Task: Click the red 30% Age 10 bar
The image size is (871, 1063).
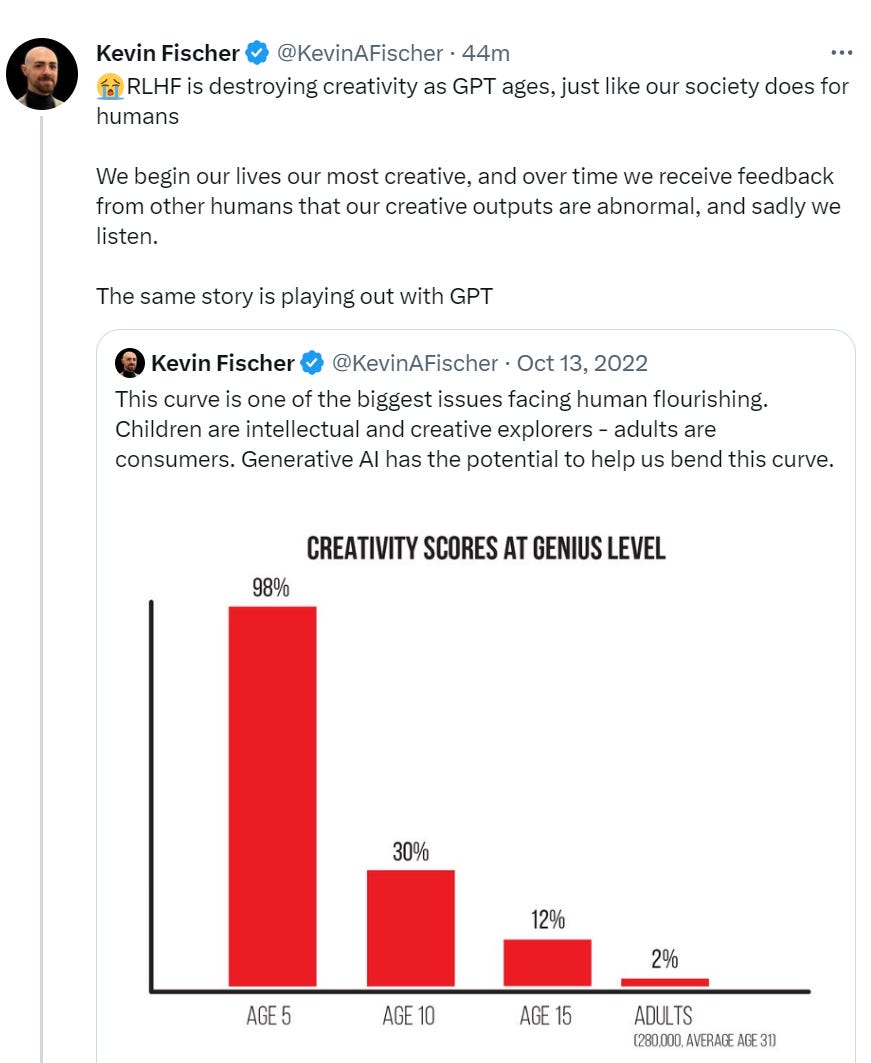Action: pos(410,928)
